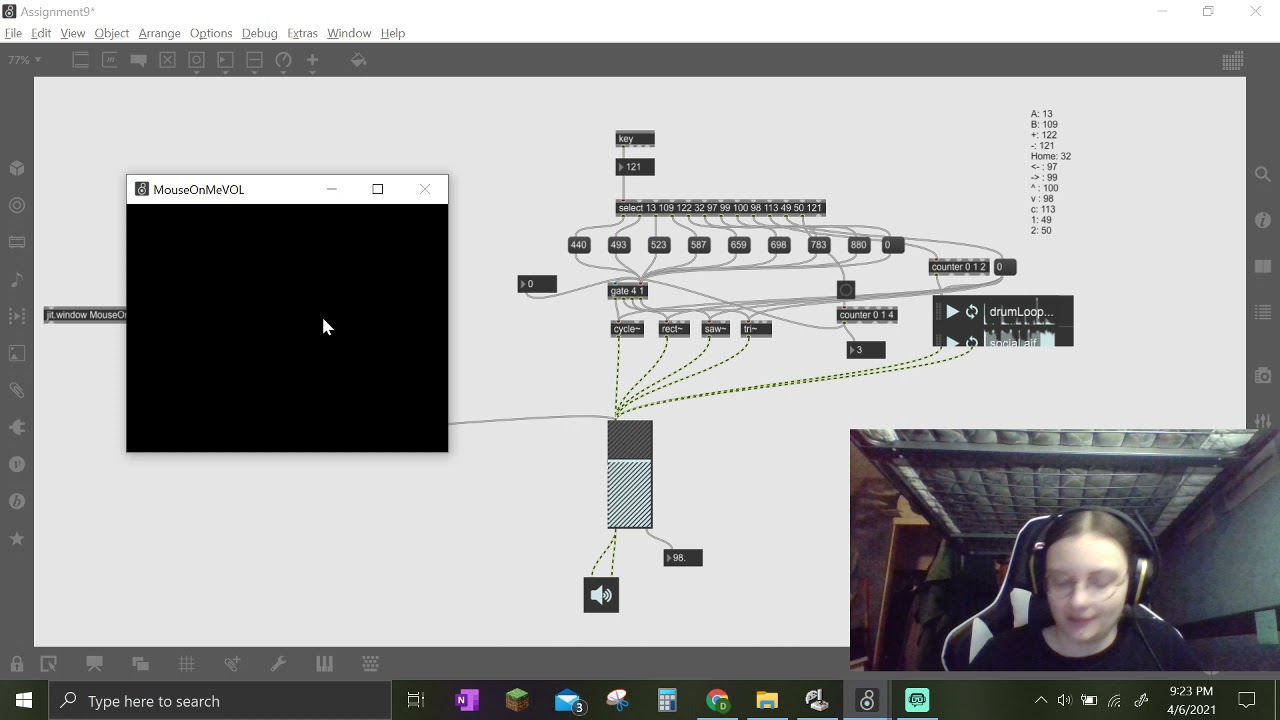This screenshot has width=1280, height=720.
Task: Click the number box showing 3
Action: coord(866,350)
